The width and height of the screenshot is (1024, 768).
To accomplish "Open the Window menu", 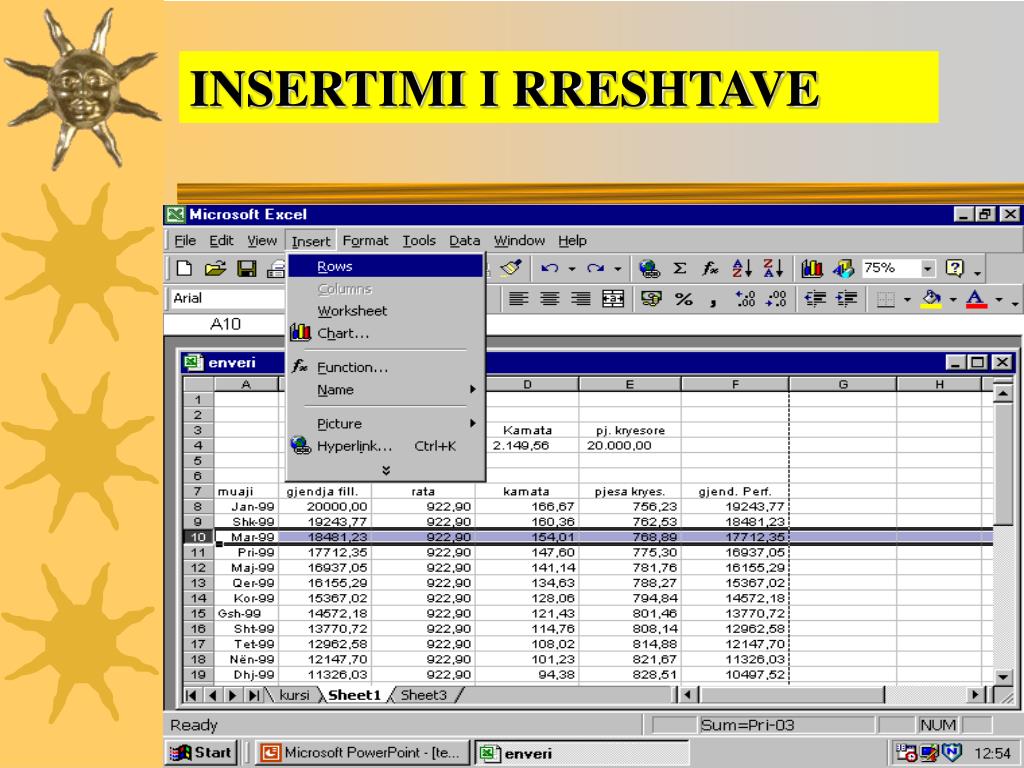I will point(519,241).
